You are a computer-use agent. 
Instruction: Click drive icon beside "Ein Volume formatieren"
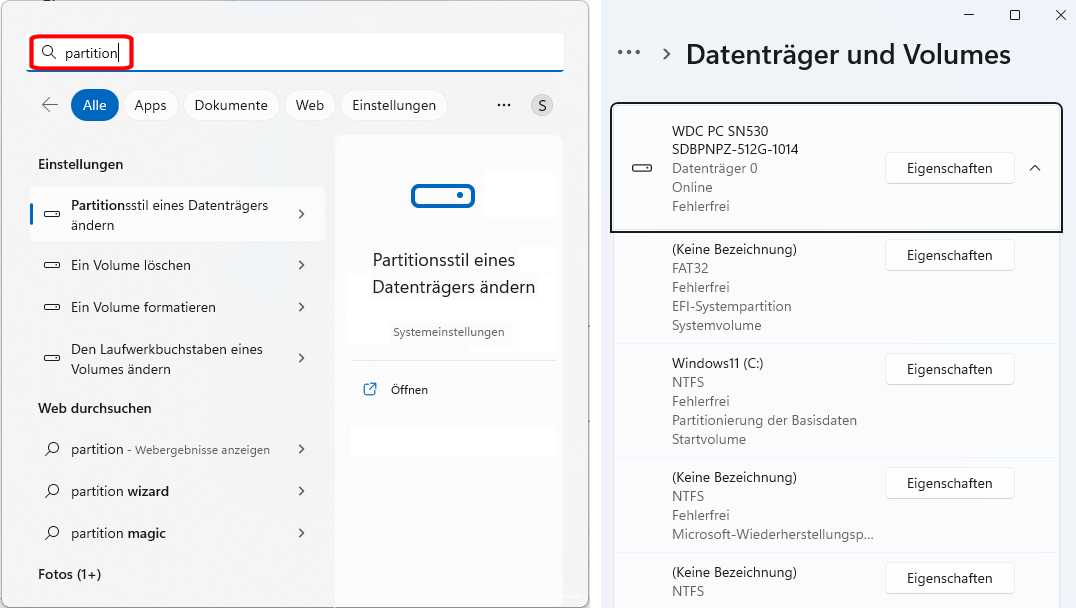point(50,307)
